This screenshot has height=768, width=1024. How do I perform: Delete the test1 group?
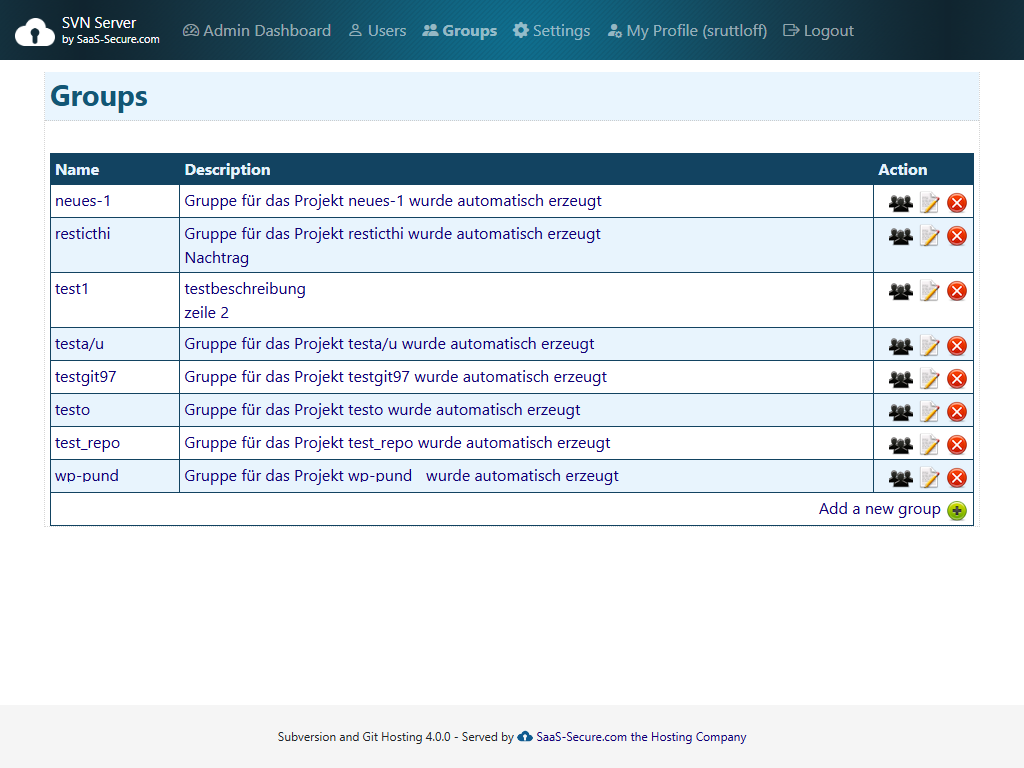(x=957, y=291)
